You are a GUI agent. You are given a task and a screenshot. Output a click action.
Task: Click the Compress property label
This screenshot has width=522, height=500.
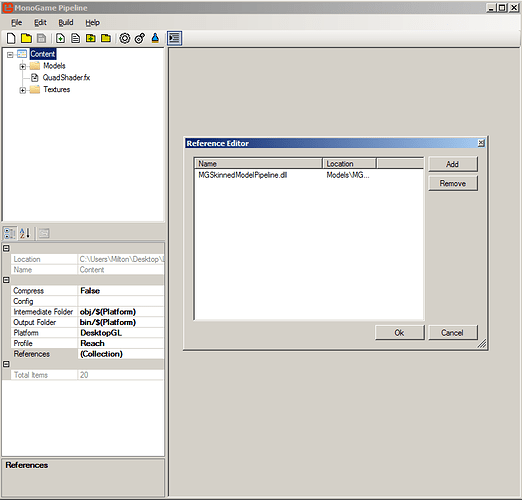28,291
